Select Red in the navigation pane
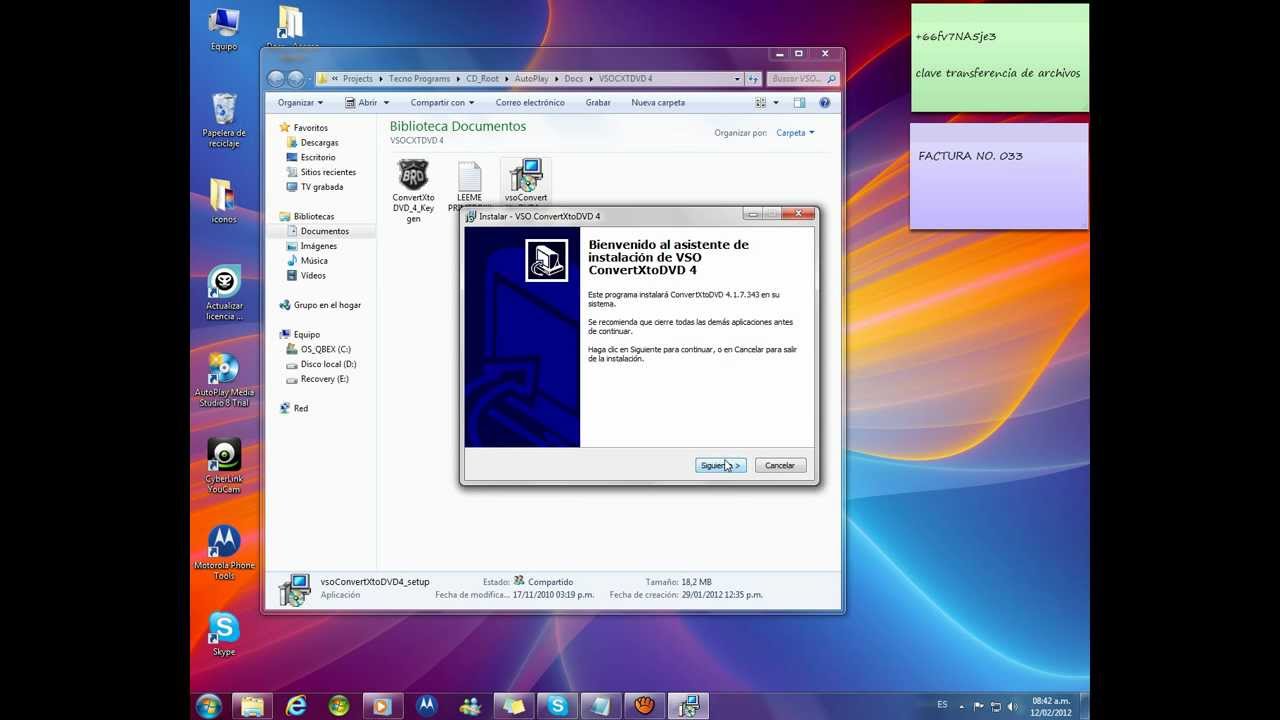1280x720 pixels. click(300, 408)
